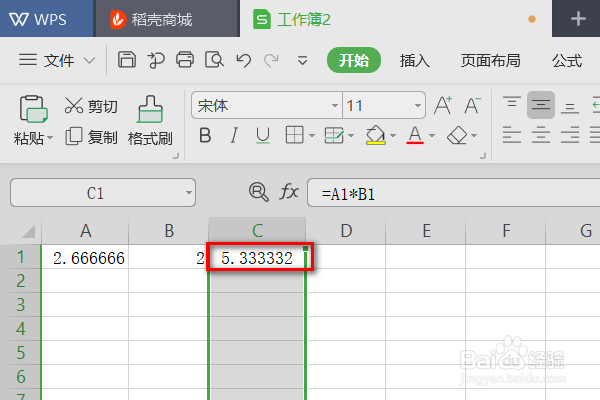Center cell text horizontally
Screen dimensions: 600x400
[x=541, y=135]
